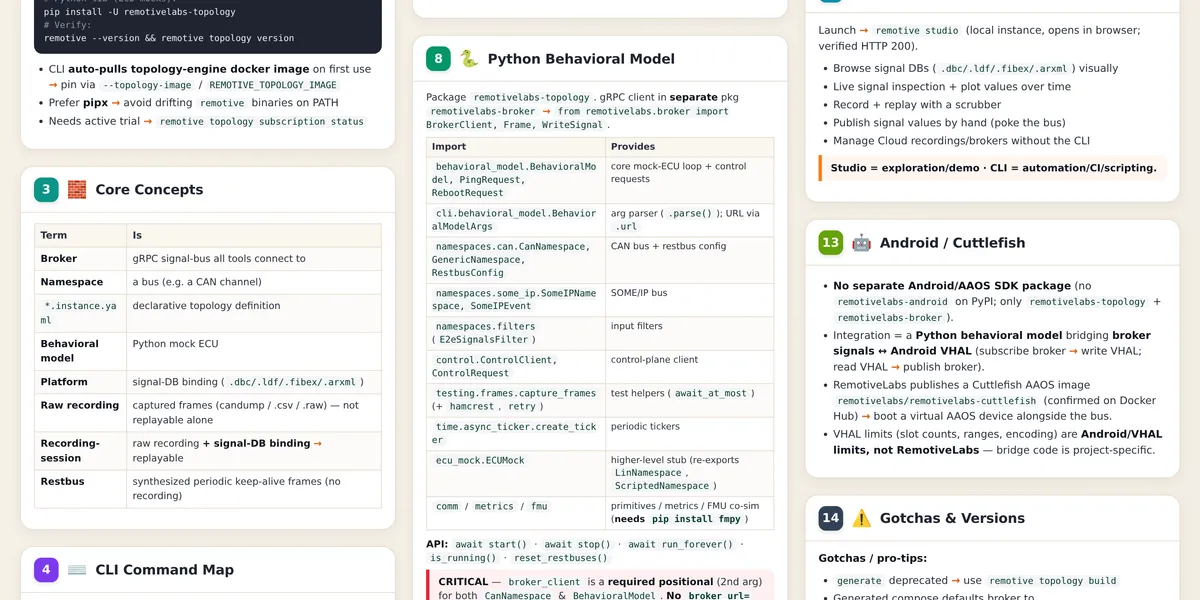Click the 'Recording-session' term cell
The height and width of the screenshot is (600, 1200).
(80, 450)
